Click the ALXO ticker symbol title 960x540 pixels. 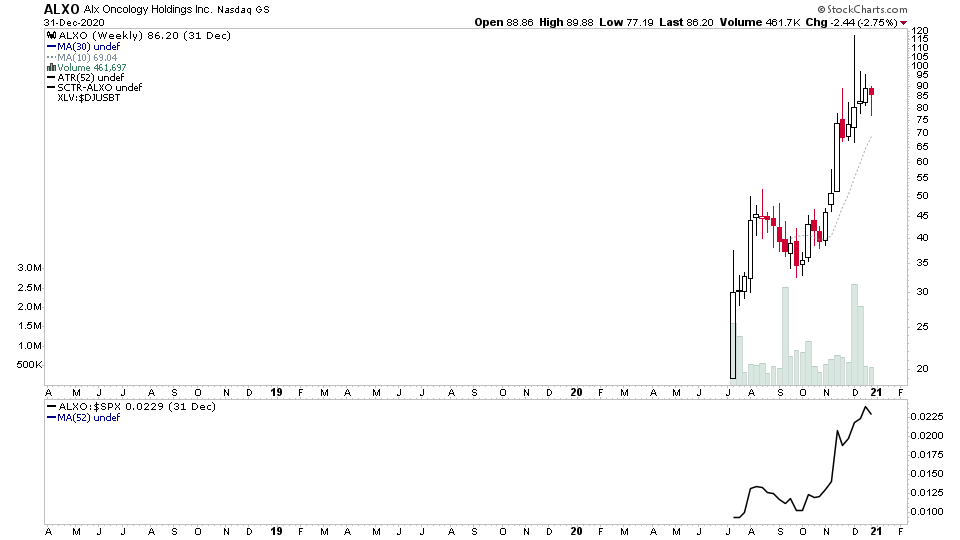coord(61,9)
